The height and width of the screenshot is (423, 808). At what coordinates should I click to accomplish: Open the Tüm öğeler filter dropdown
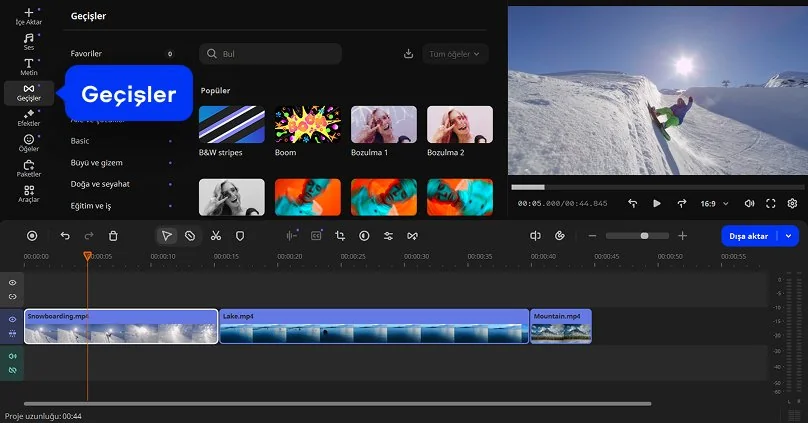(x=453, y=54)
